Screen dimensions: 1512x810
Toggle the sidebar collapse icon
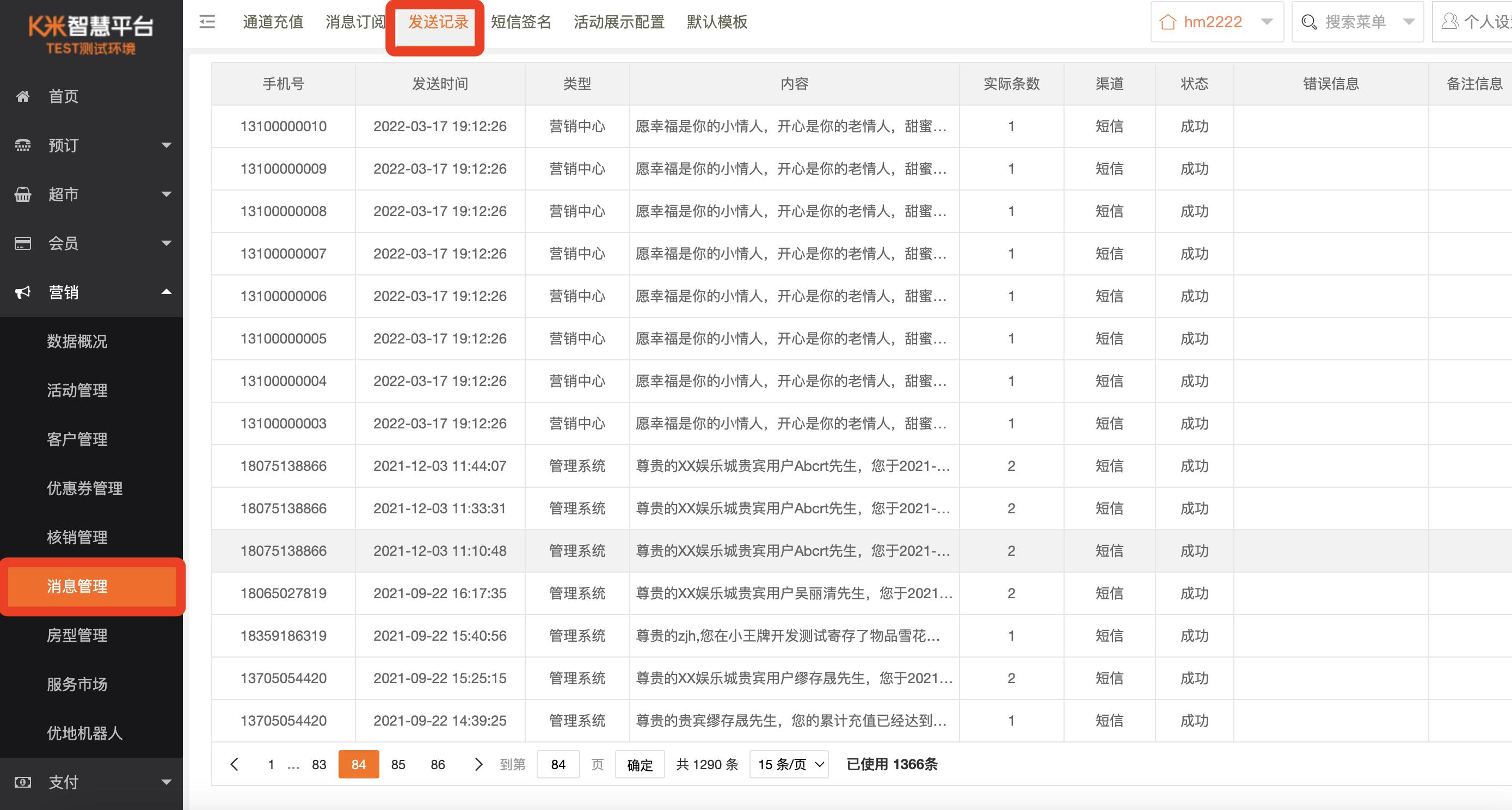point(207,22)
